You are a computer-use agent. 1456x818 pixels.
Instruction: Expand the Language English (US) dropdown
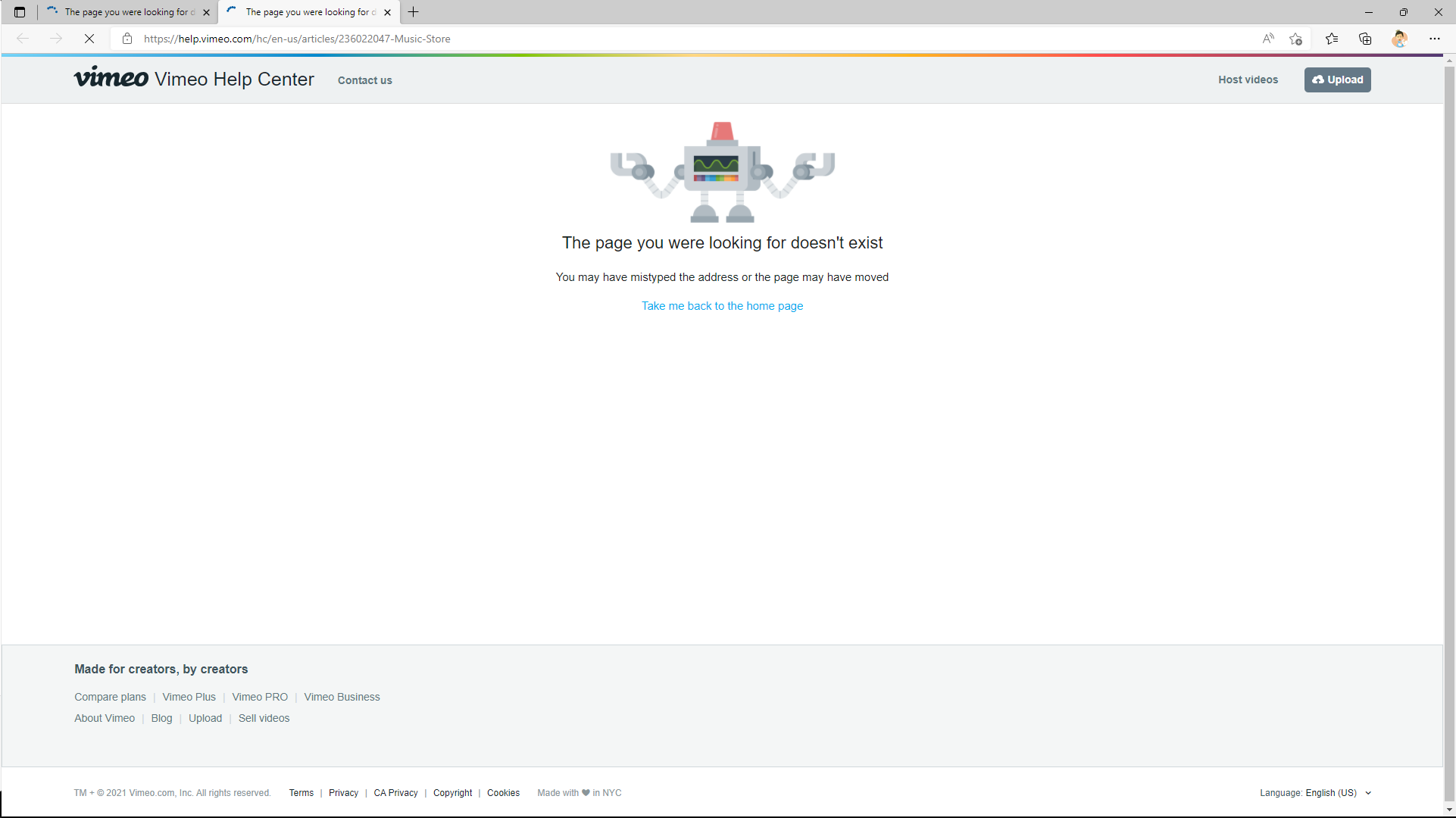[x=1316, y=793]
